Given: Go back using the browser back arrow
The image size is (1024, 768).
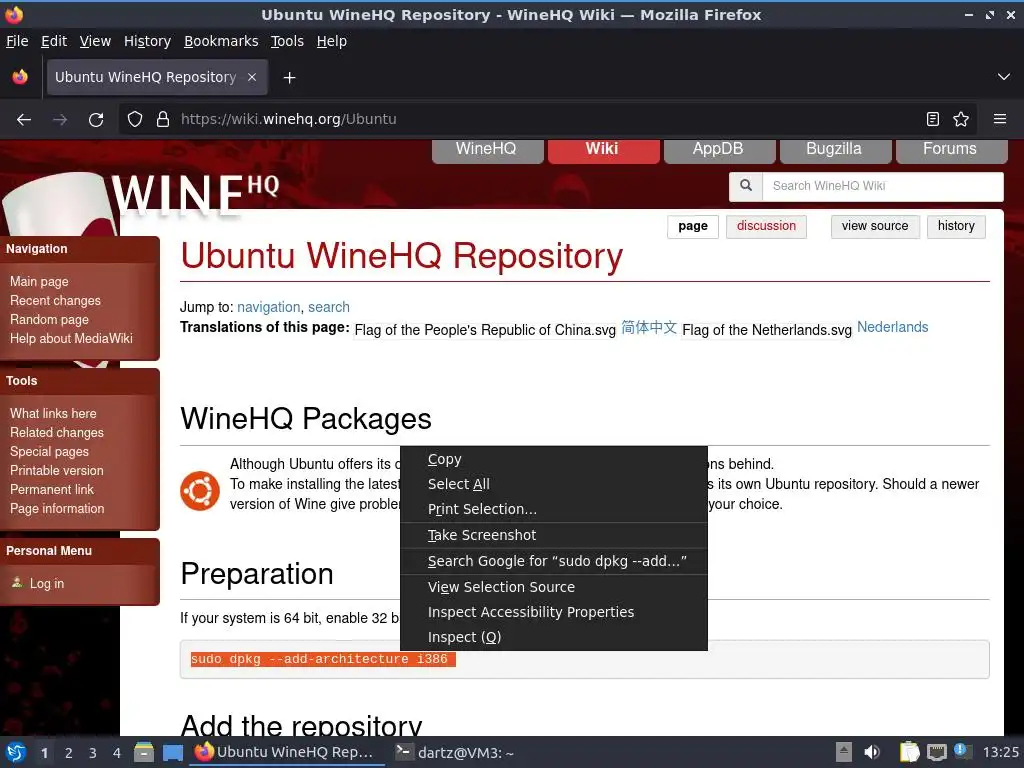Looking at the screenshot, I should pyautogui.click(x=24, y=120).
